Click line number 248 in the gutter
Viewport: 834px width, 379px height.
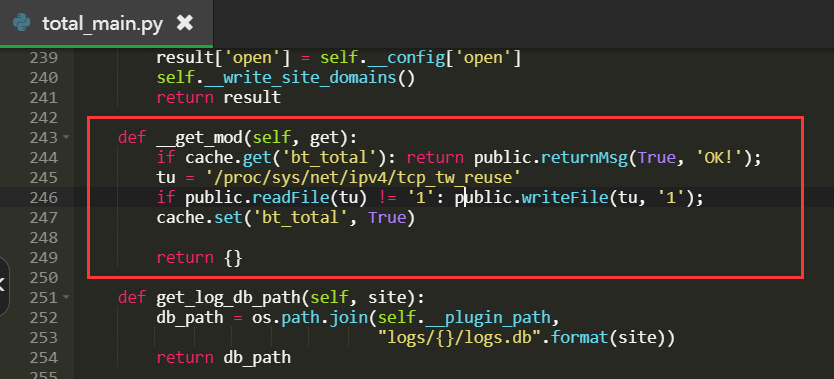pyautogui.click(x=43, y=237)
